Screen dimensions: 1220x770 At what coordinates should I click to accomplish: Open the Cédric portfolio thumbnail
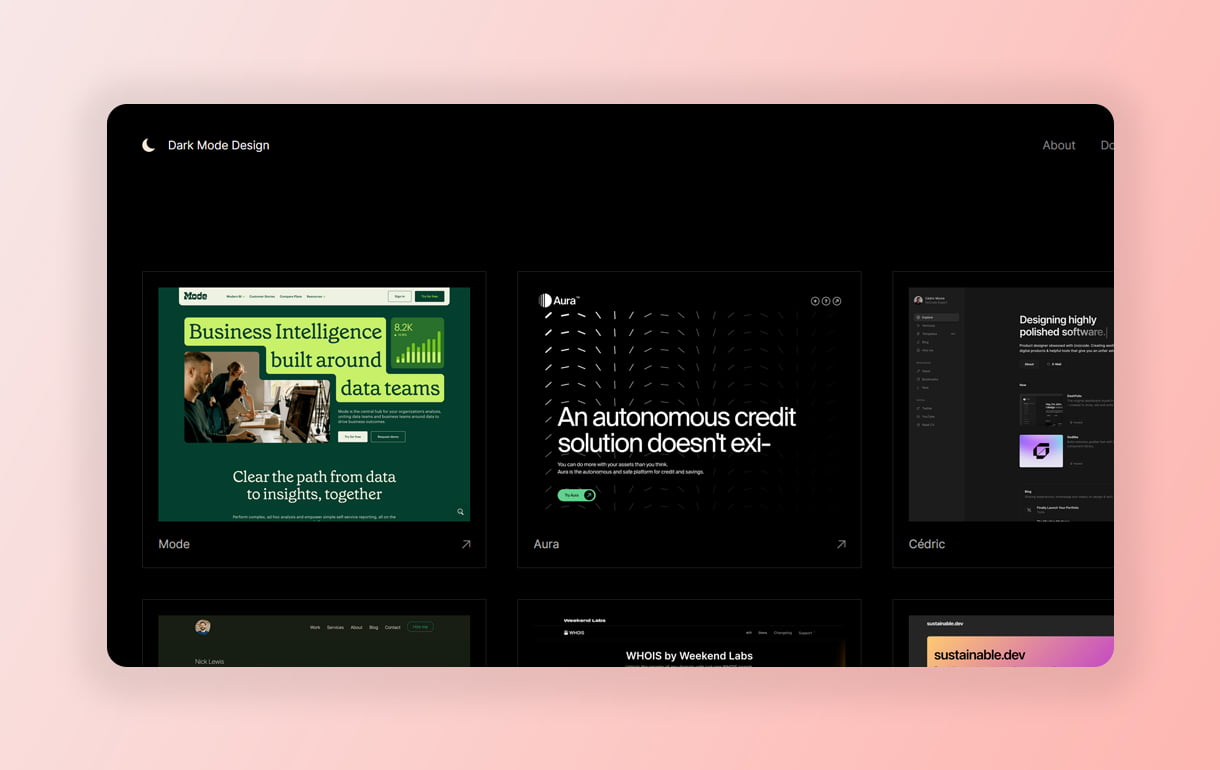click(x=1011, y=404)
